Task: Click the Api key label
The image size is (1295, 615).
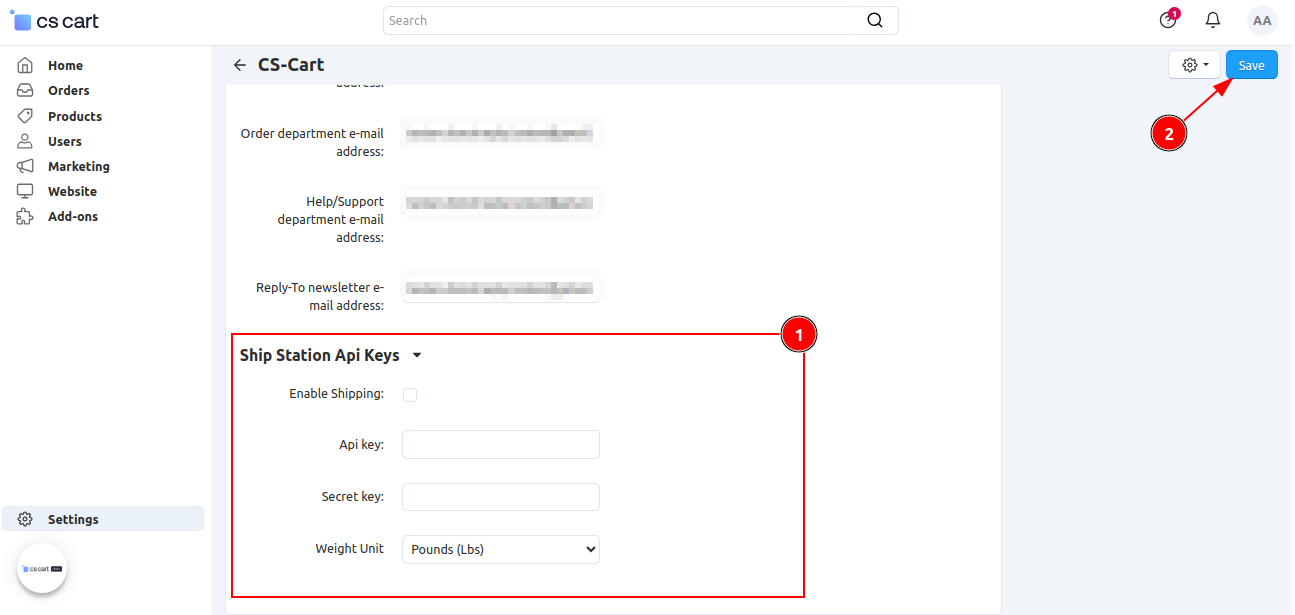Action: coord(361,445)
